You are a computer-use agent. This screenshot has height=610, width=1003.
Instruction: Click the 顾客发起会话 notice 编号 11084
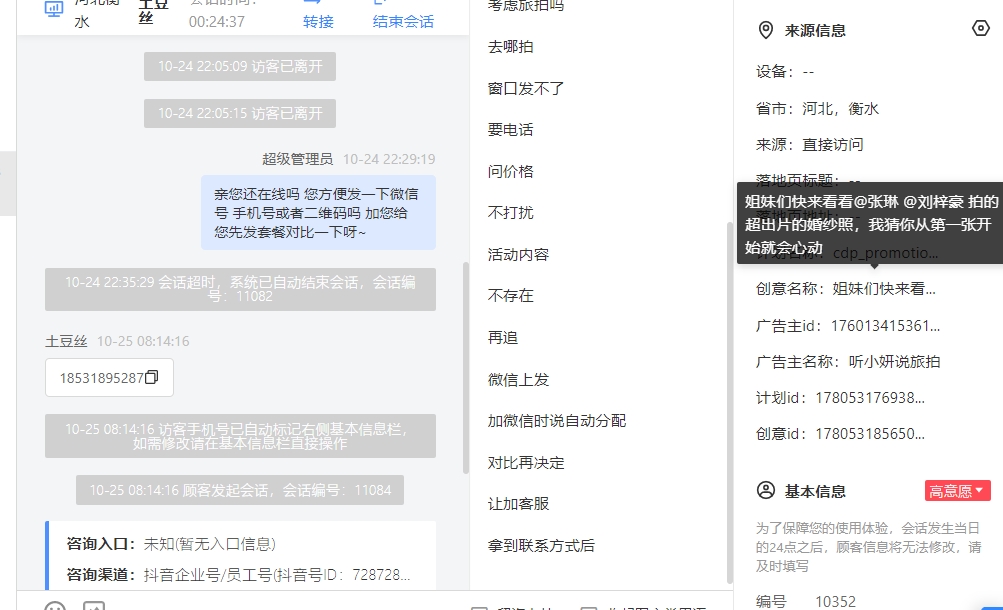(x=240, y=490)
